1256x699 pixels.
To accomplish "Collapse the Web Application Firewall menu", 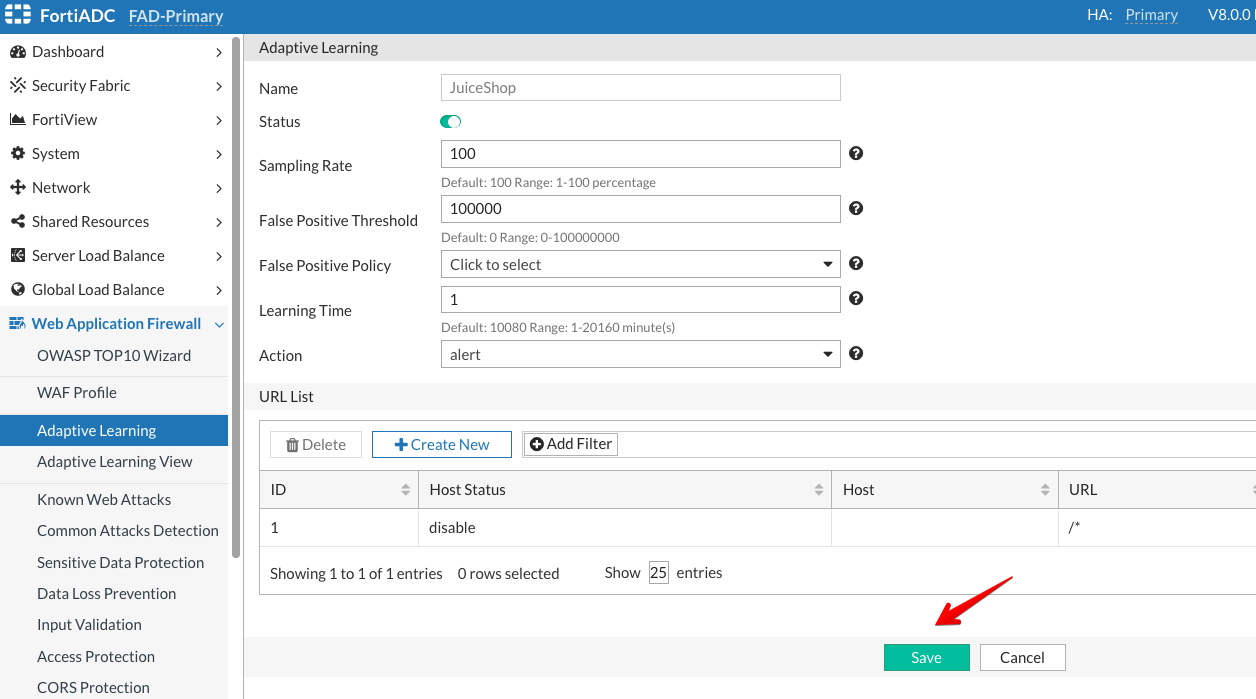I will pos(219,324).
